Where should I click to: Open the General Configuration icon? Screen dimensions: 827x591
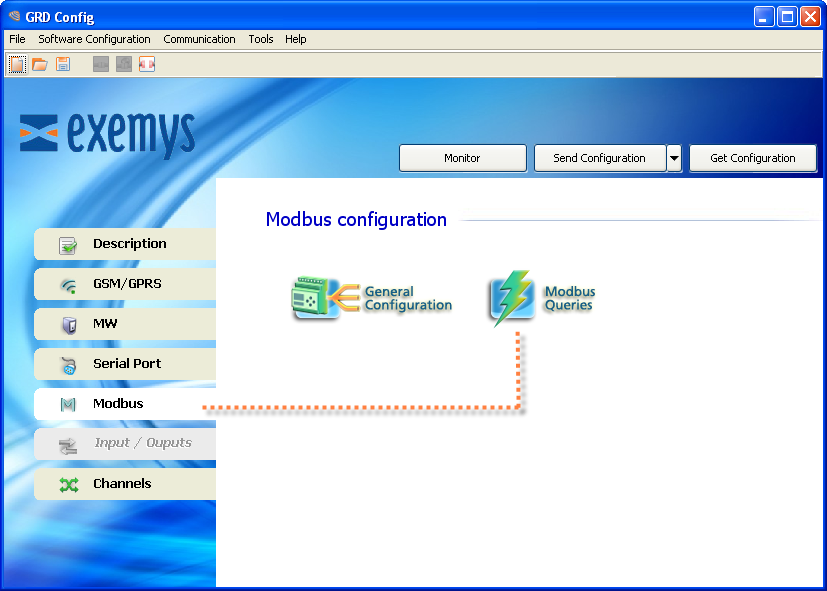click(x=316, y=298)
